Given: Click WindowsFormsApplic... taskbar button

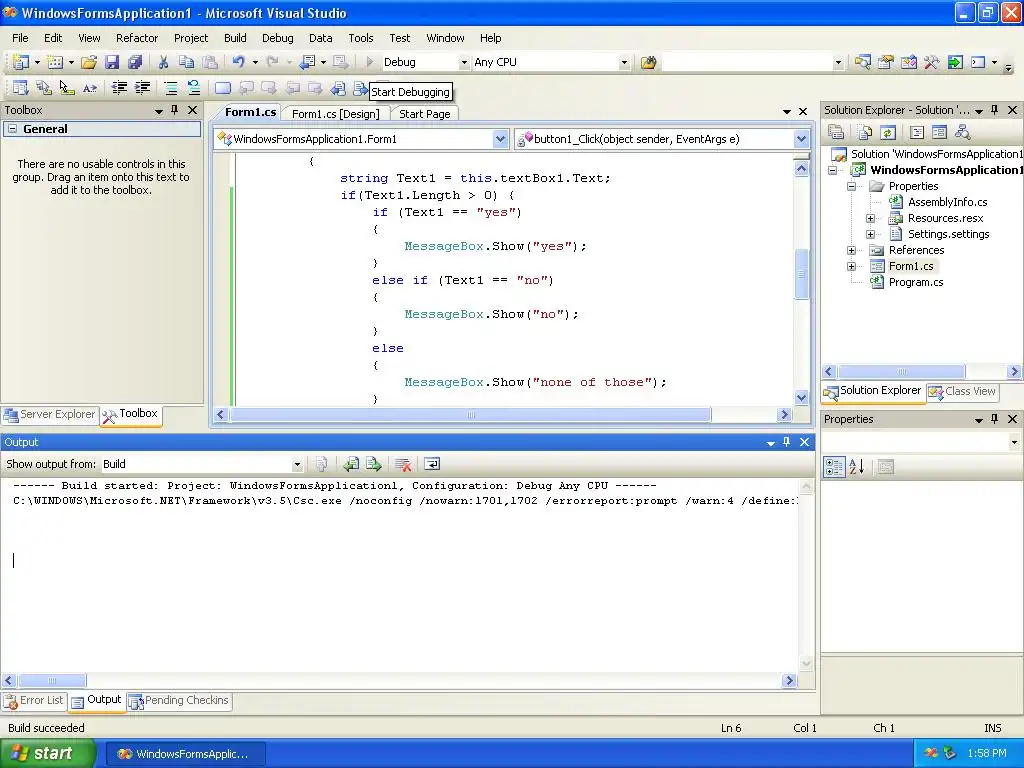Looking at the screenshot, I should [185, 754].
